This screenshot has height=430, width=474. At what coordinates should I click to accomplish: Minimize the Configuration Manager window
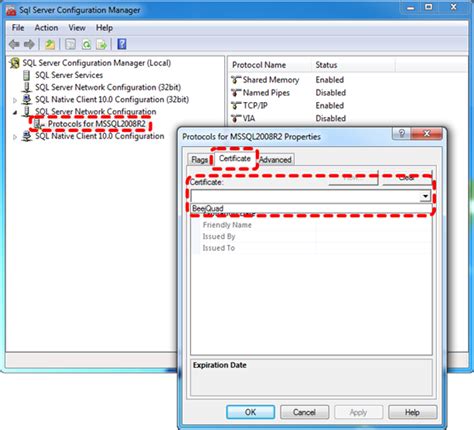click(411, 7)
